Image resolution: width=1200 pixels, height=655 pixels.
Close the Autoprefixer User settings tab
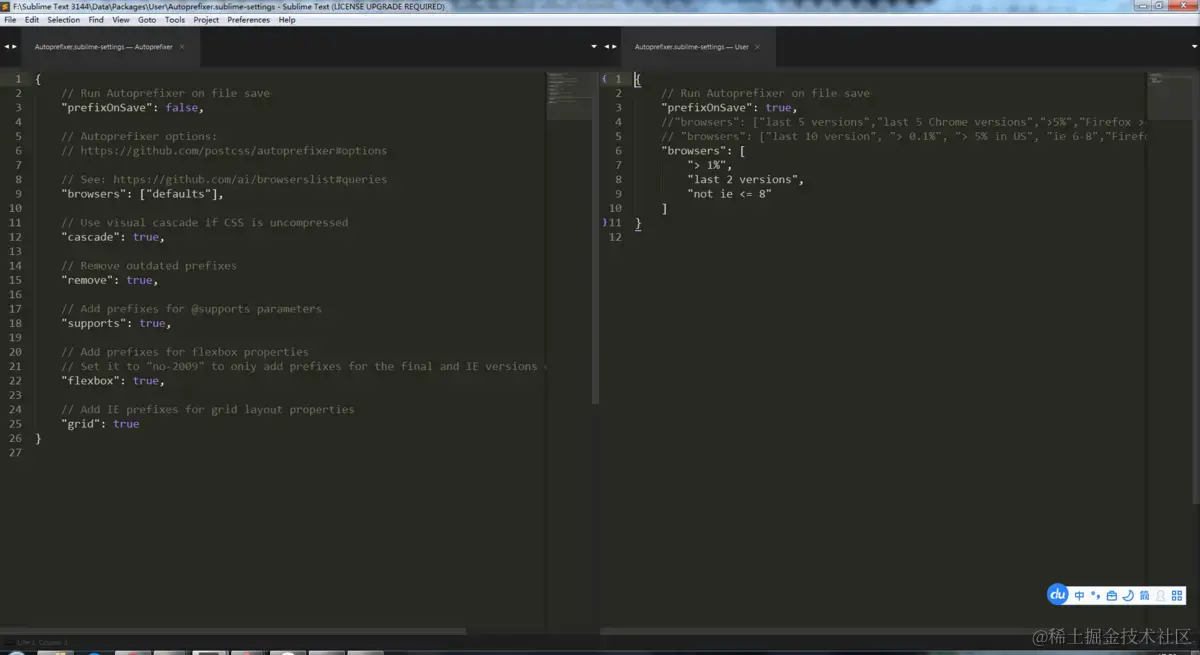coord(758,47)
